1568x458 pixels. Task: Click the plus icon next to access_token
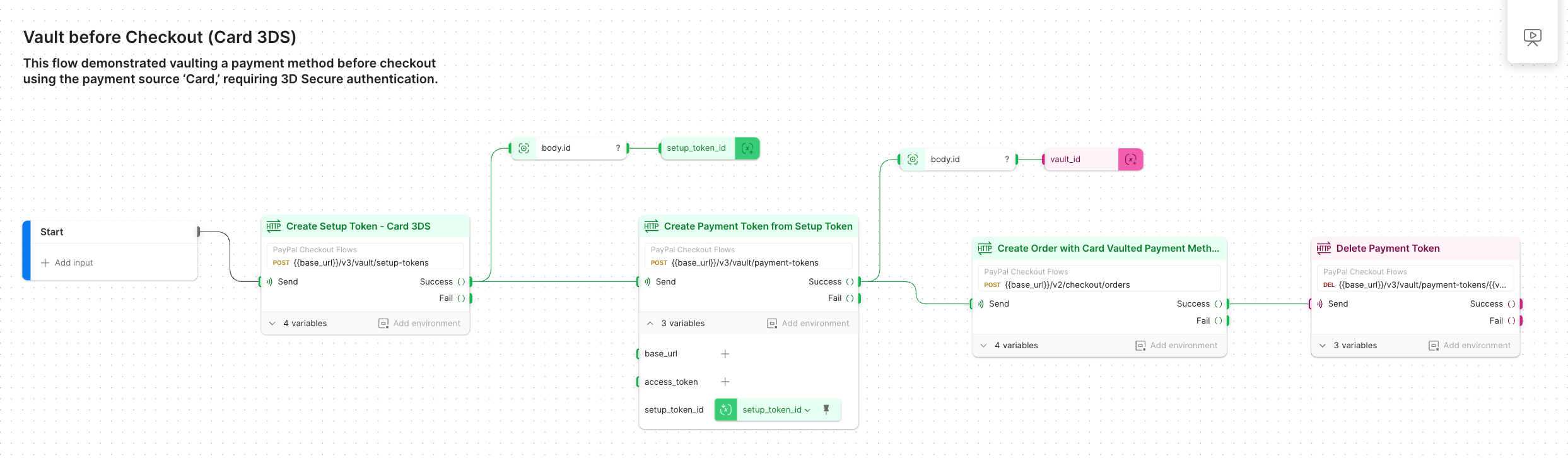[725, 382]
